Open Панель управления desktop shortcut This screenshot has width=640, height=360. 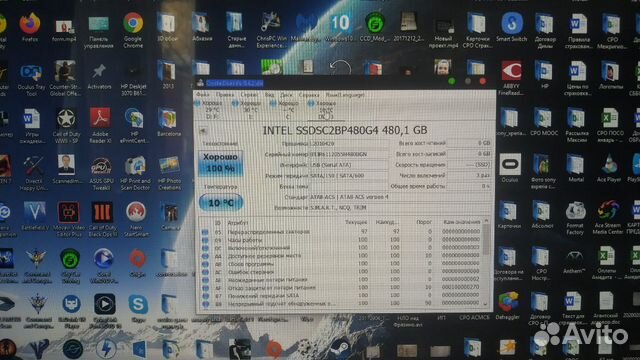pos(99,31)
